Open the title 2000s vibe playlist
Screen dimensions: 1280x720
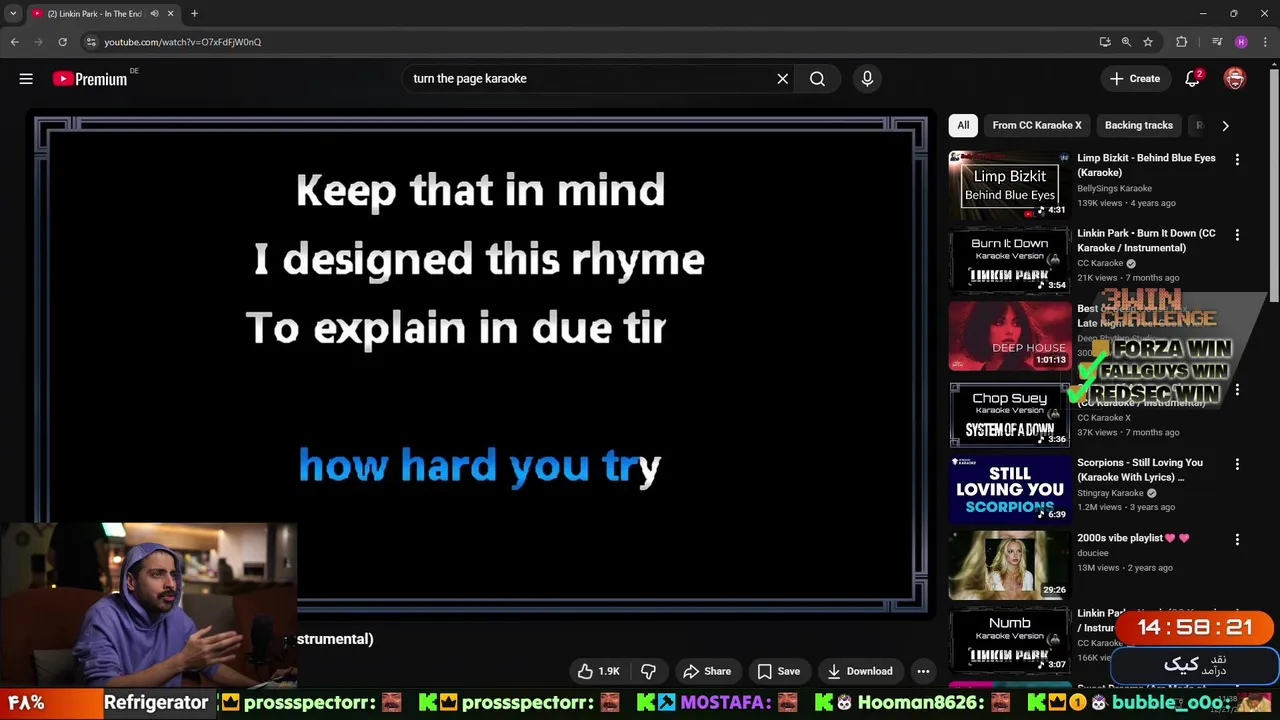[1133, 538]
